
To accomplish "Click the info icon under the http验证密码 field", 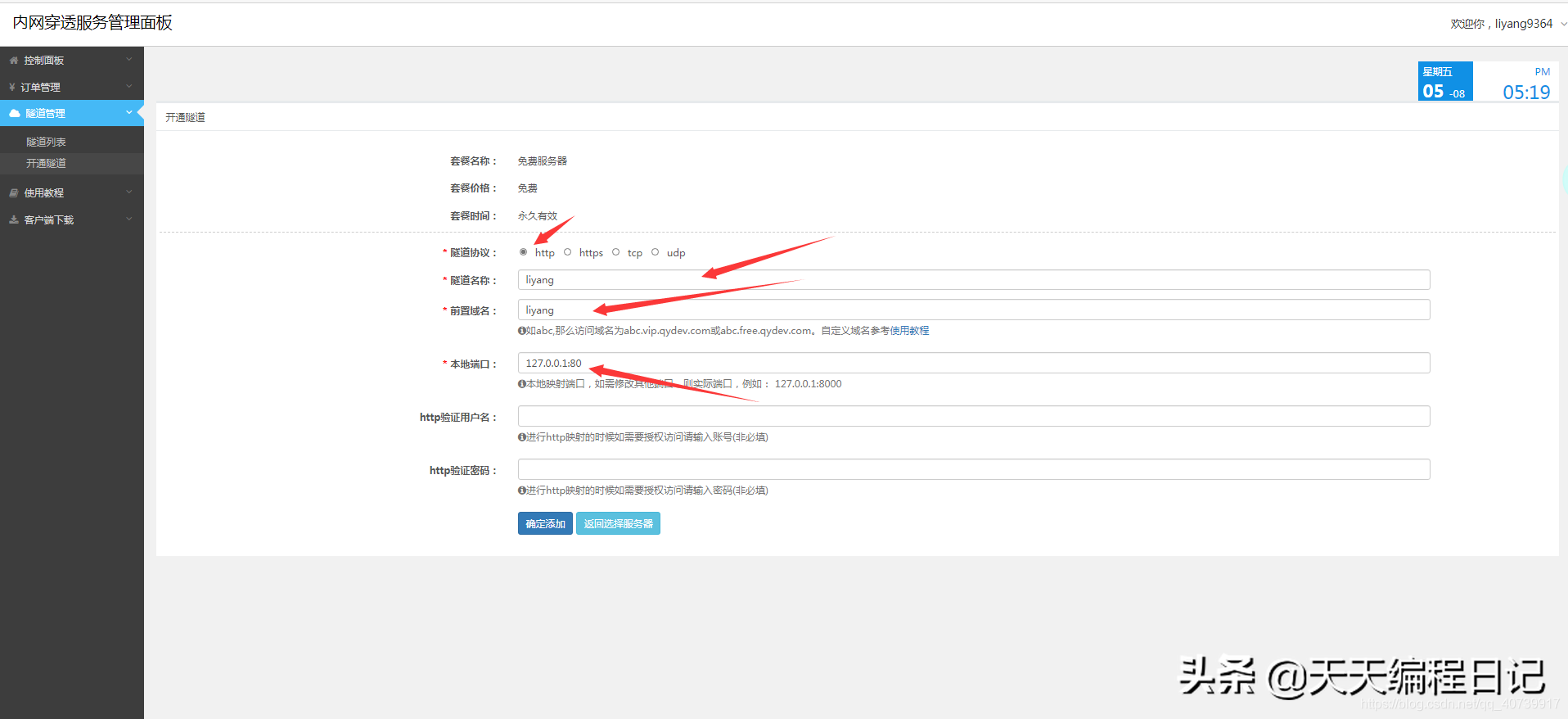I will pos(522,491).
